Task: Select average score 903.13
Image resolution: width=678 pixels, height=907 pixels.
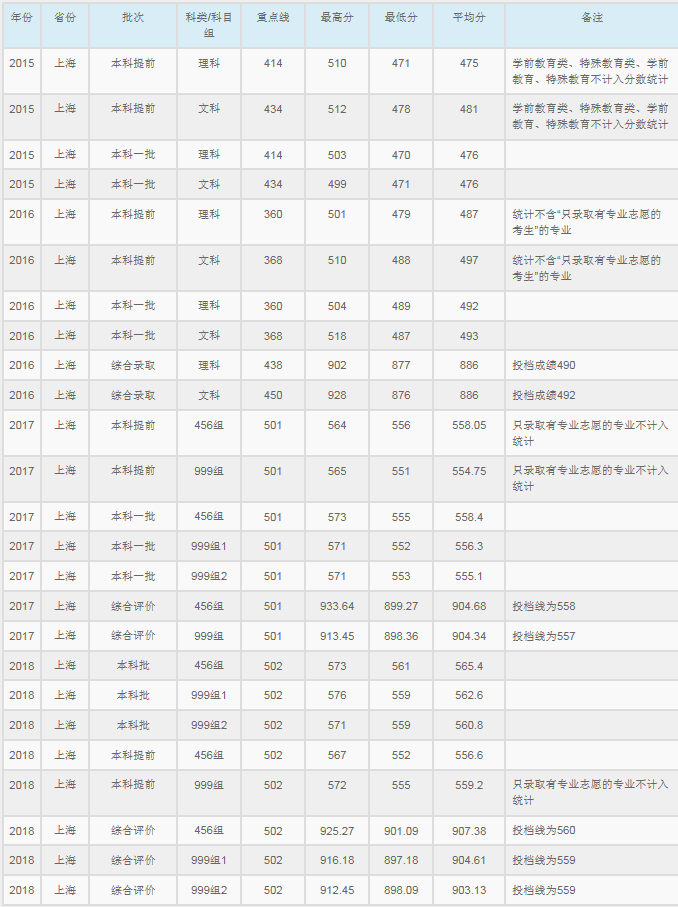Action: click(x=469, y=891)
